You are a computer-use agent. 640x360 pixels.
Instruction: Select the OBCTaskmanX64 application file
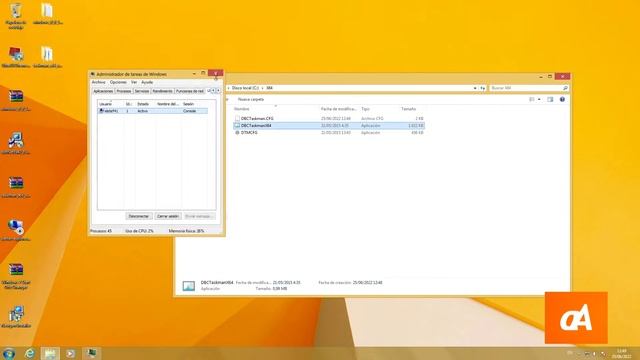click(329, 126)
